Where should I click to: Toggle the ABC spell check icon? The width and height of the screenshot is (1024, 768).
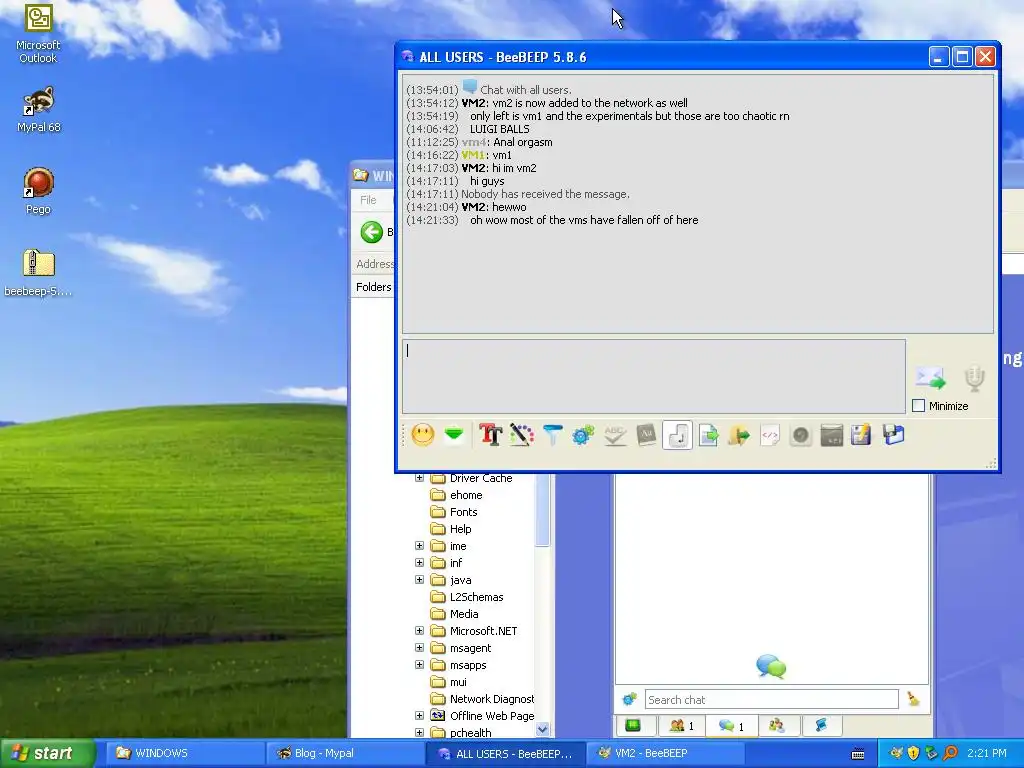pos(615,435)
